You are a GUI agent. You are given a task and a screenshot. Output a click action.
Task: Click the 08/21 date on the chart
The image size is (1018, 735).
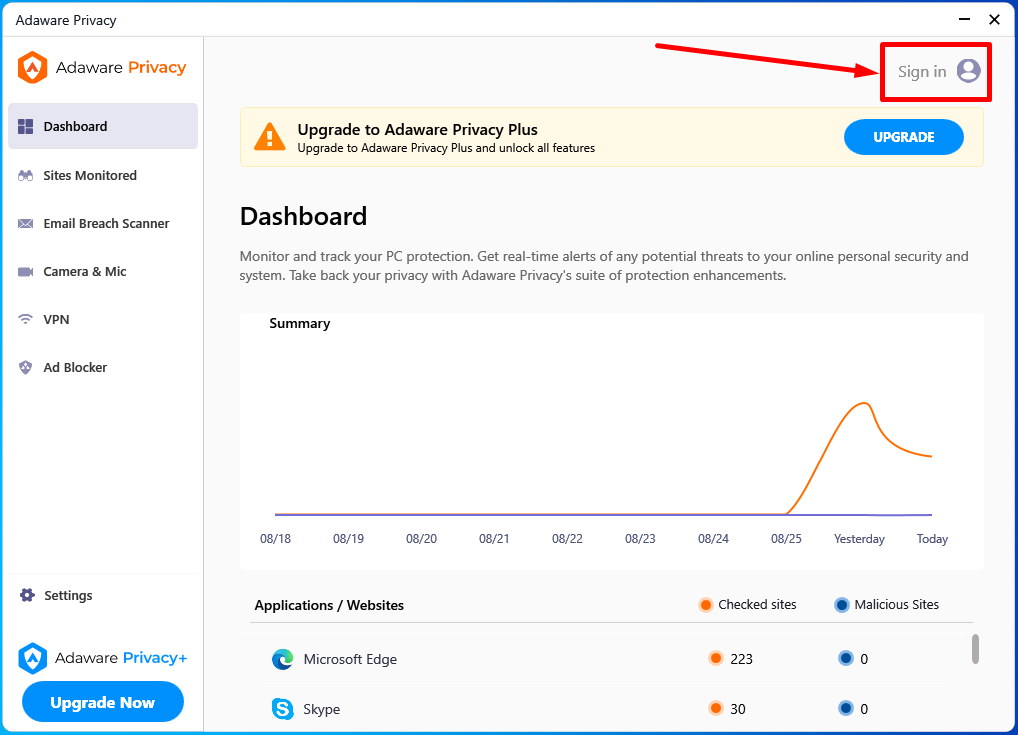494,539
